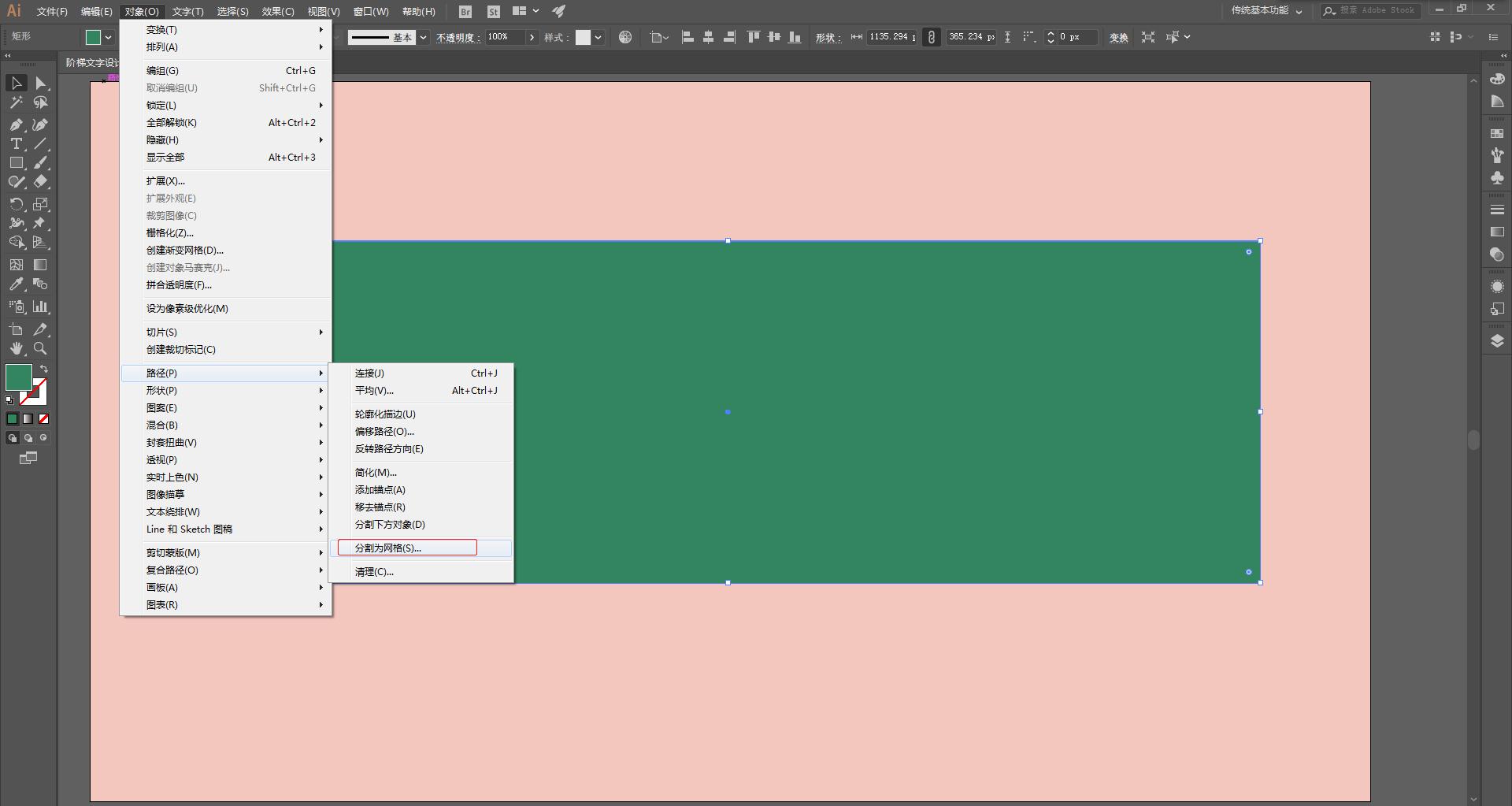
Task: Open the opacity dropdown arrow
Action: (532, 37)
